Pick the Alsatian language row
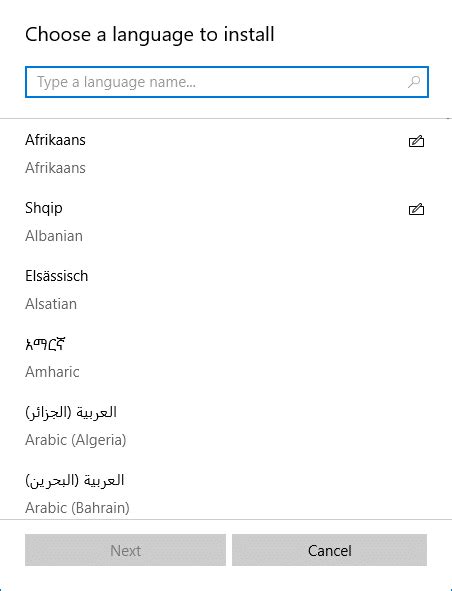452x591 pixels. click(226, 289)
